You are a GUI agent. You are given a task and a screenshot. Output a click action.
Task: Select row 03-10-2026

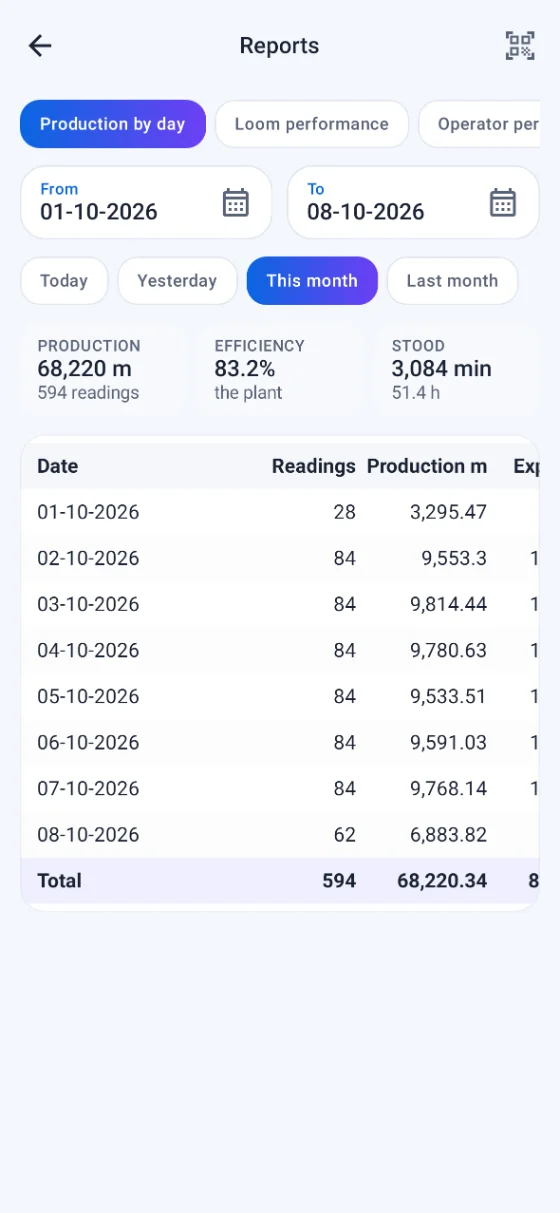pos(280,604)
